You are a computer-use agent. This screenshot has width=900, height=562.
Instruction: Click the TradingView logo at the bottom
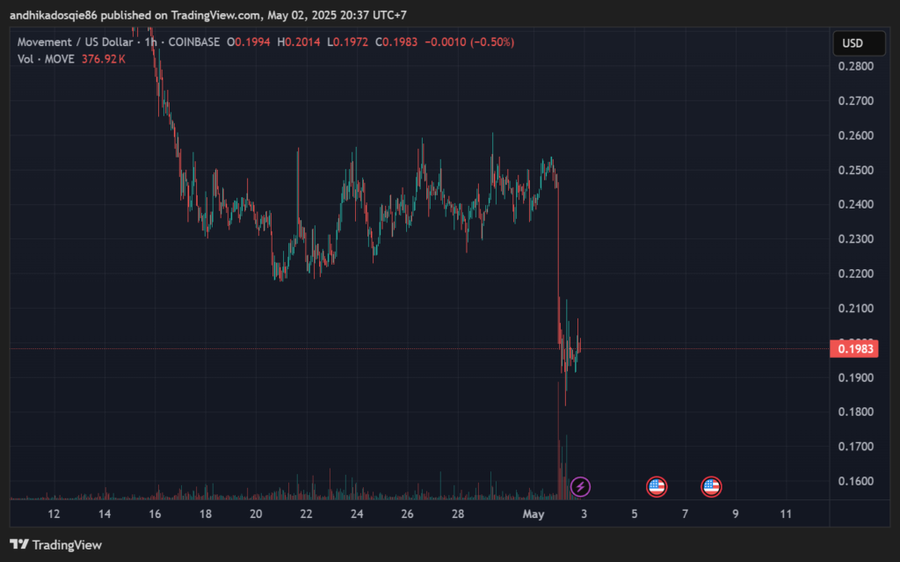click(56, 544)
